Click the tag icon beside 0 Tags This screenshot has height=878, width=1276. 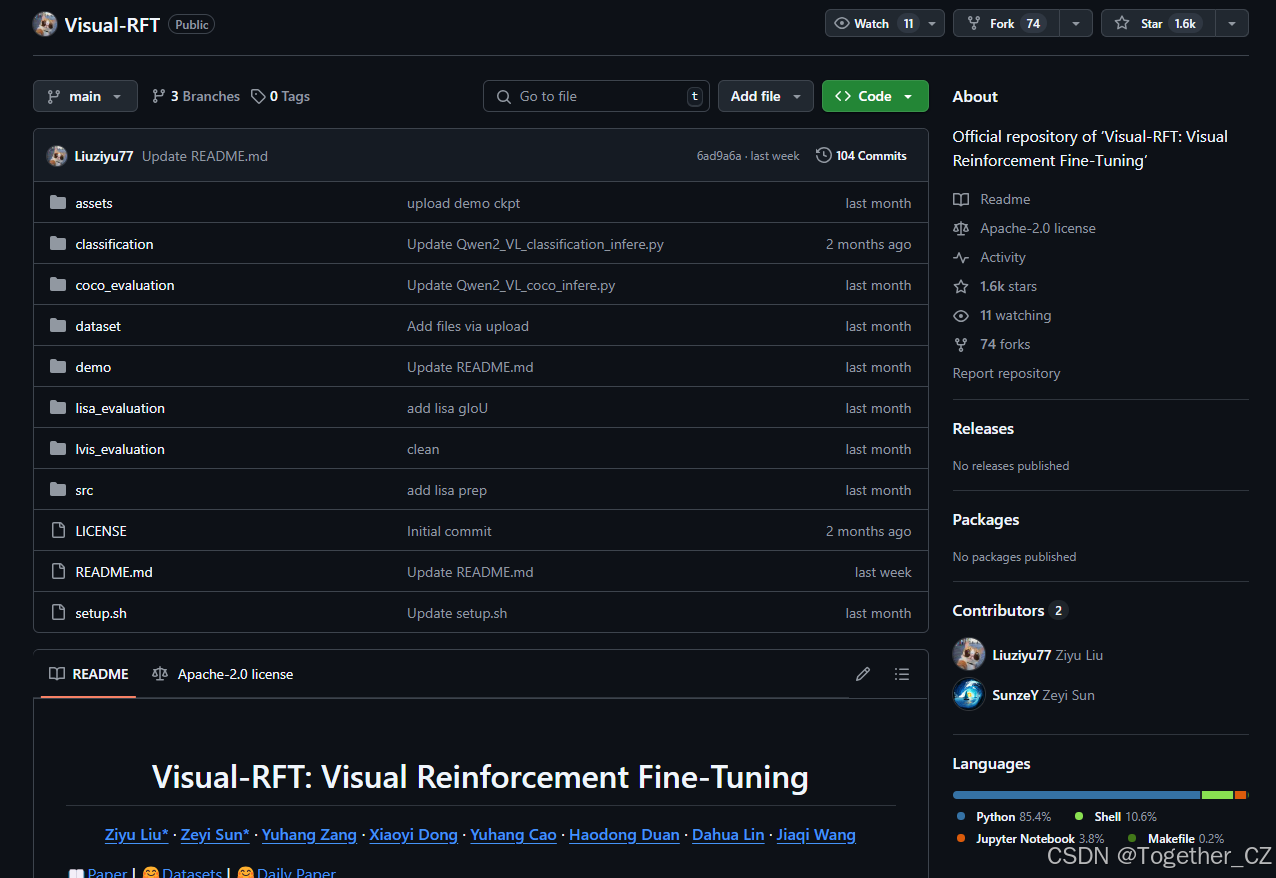[258, 96]
